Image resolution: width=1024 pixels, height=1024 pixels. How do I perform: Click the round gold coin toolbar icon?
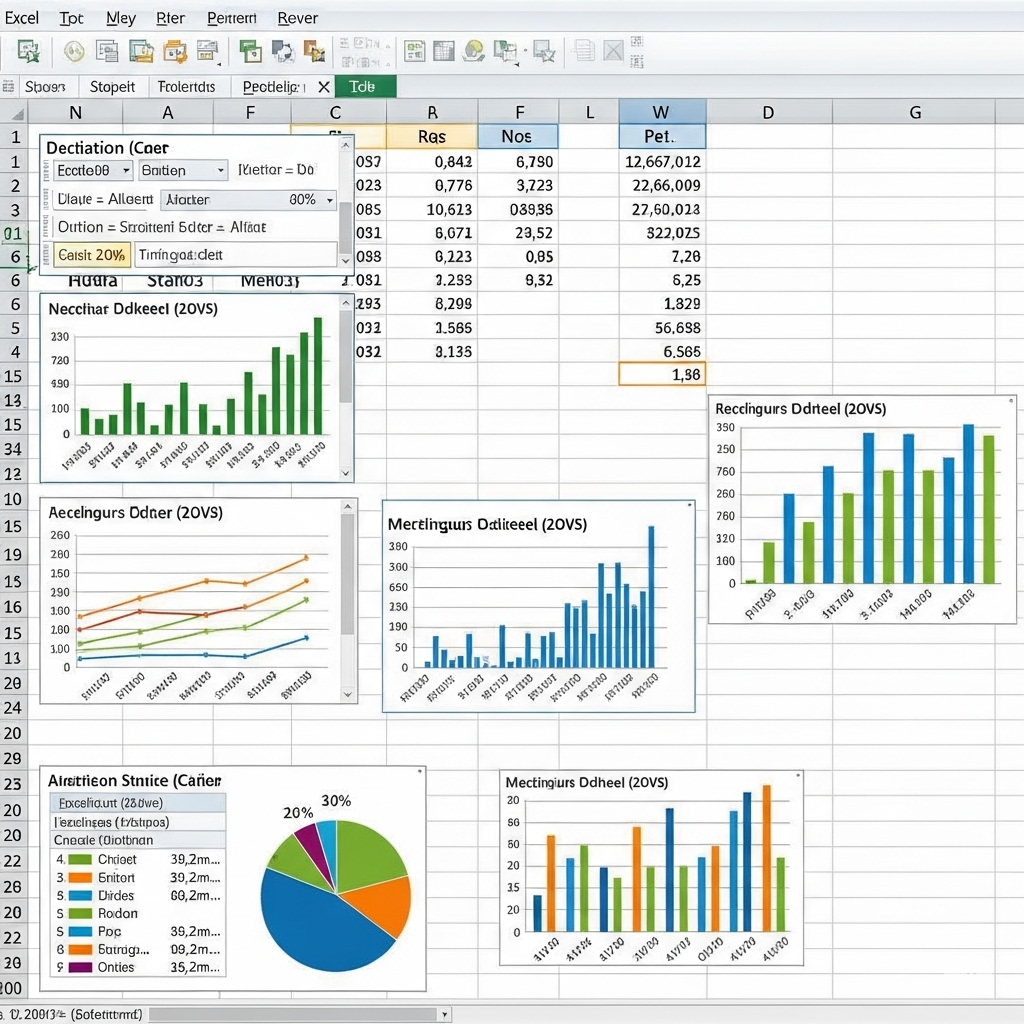74,51
